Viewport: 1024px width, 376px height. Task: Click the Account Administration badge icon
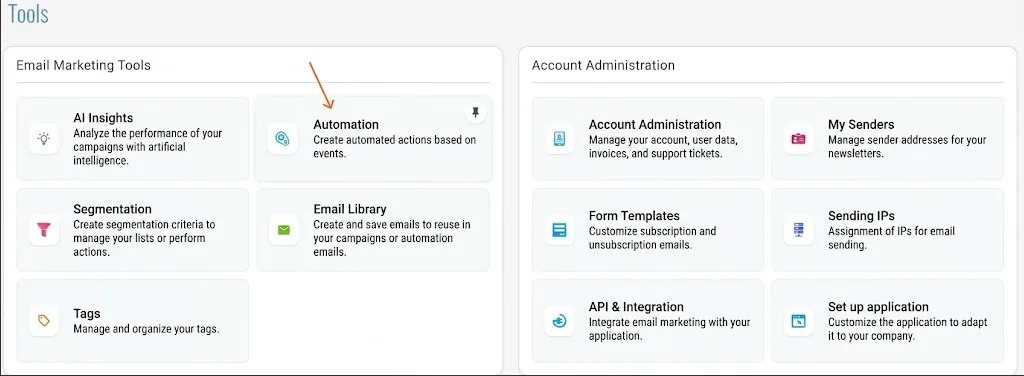pos(560,138)
